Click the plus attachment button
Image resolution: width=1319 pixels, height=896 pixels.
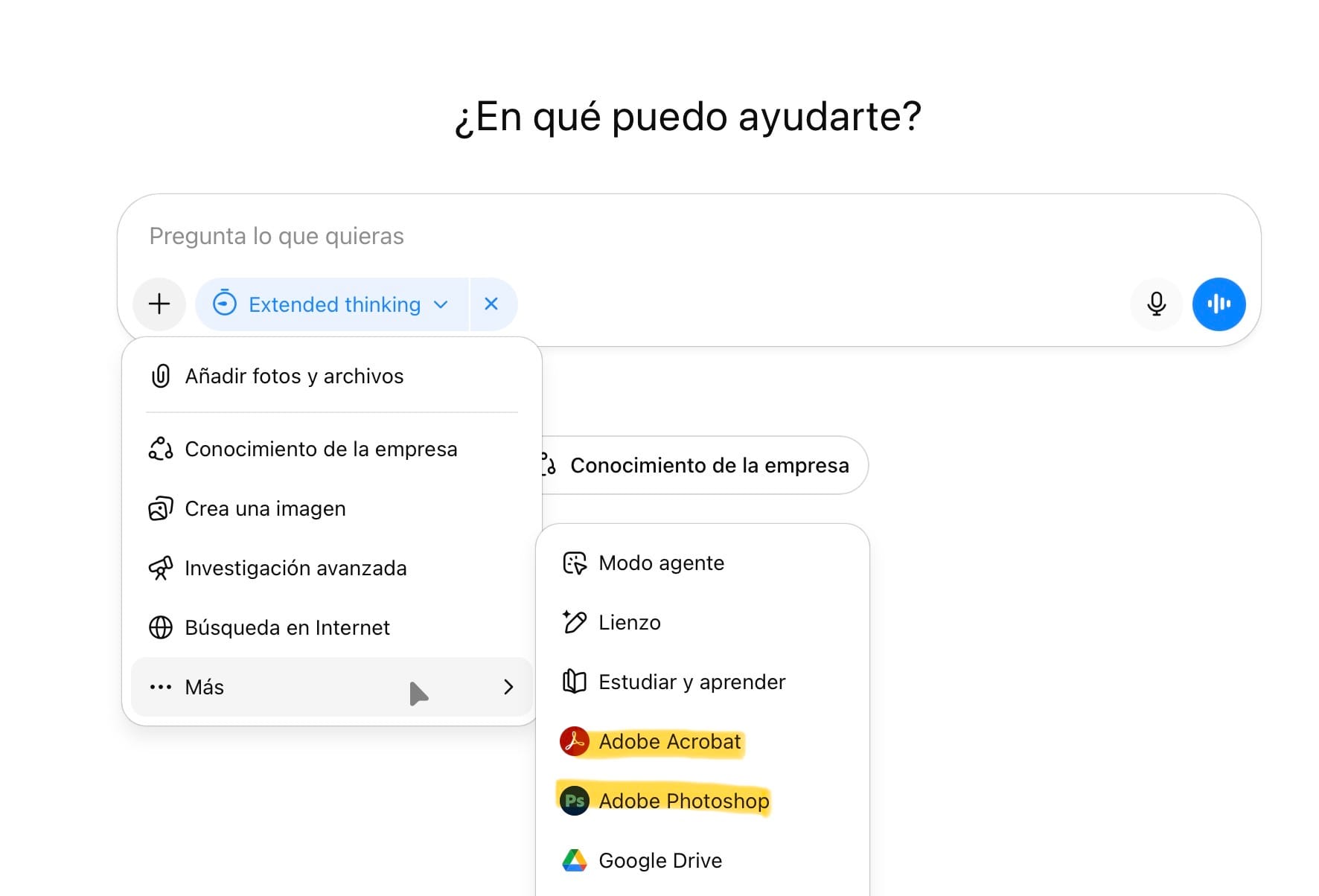pyautogui.click(x=159, y=304)
